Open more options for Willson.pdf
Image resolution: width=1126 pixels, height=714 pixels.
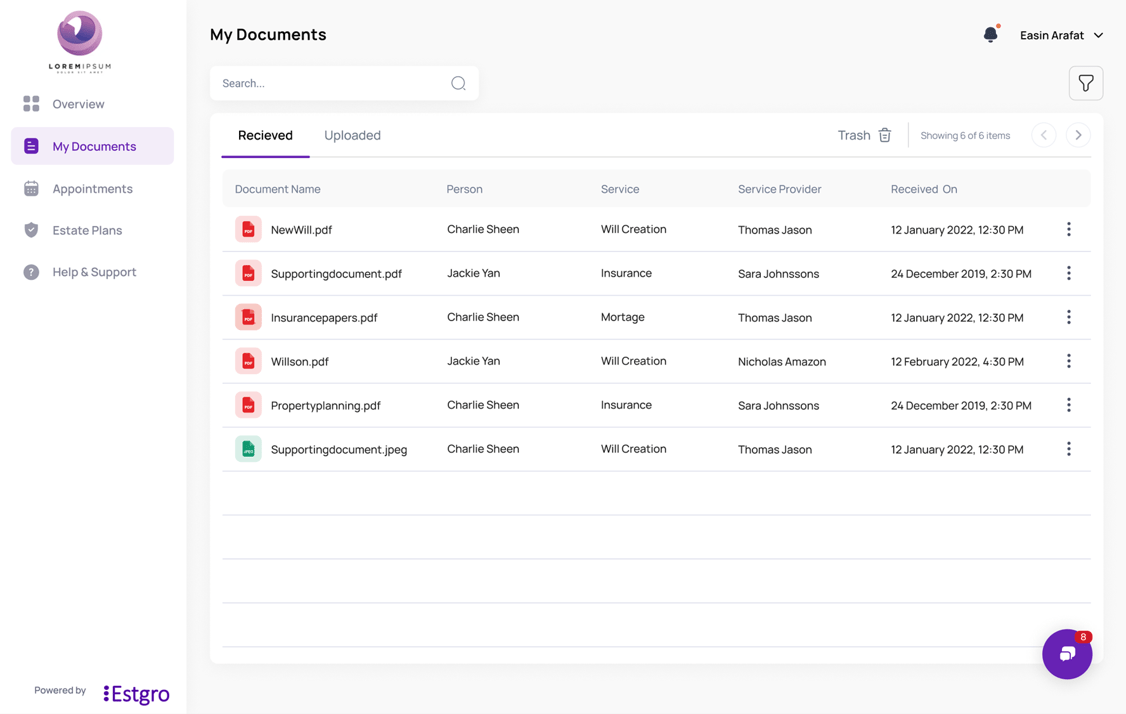(1069, 361)
